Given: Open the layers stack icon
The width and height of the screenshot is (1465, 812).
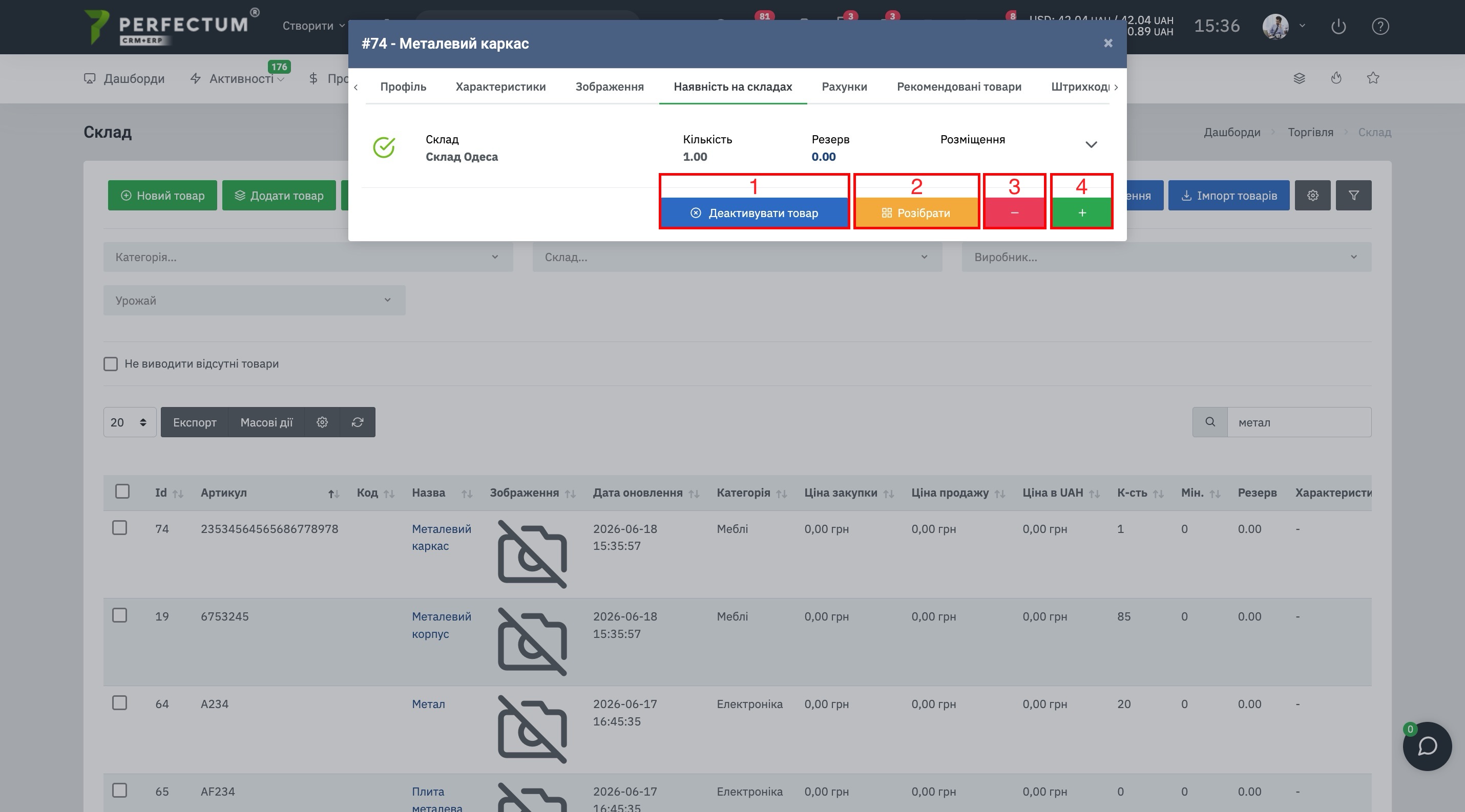Looking at the screenshot, I should pyautogui.click(x=1299, y=78).
